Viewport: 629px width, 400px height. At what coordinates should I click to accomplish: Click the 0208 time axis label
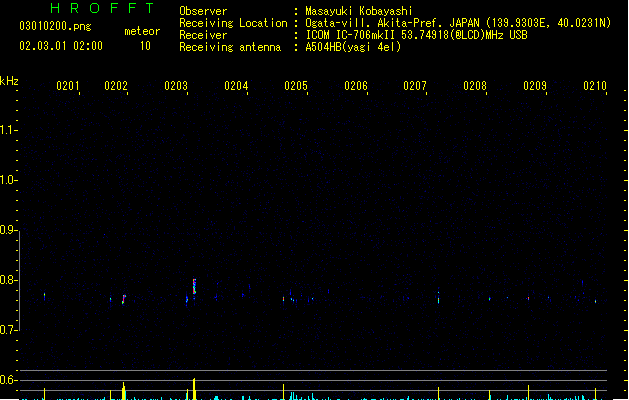tap(475, 86)
